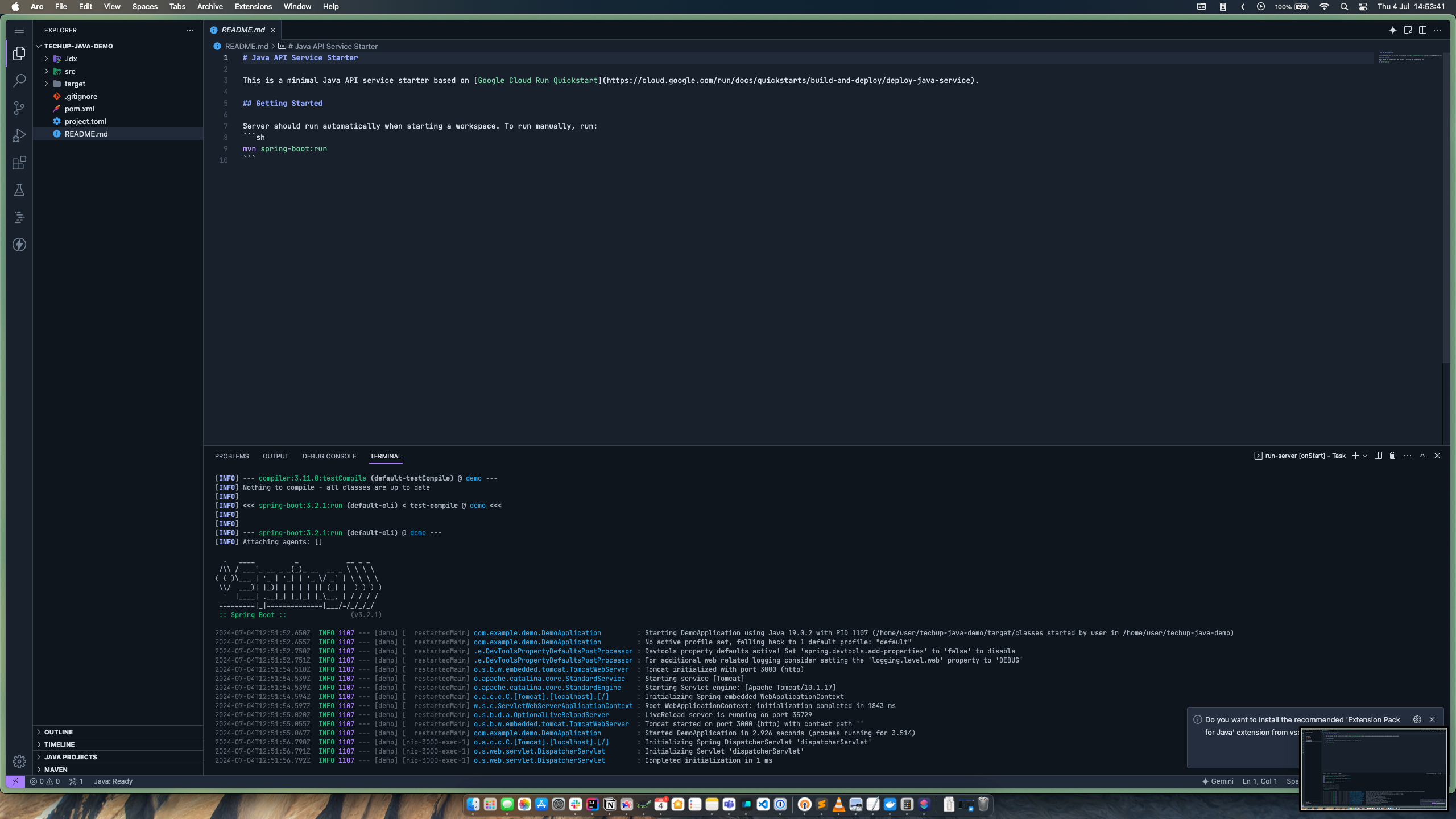This screenshot has height=819, width=1456.
Task: Switch to the OUTPUT tab
Action: coord(275,456)
